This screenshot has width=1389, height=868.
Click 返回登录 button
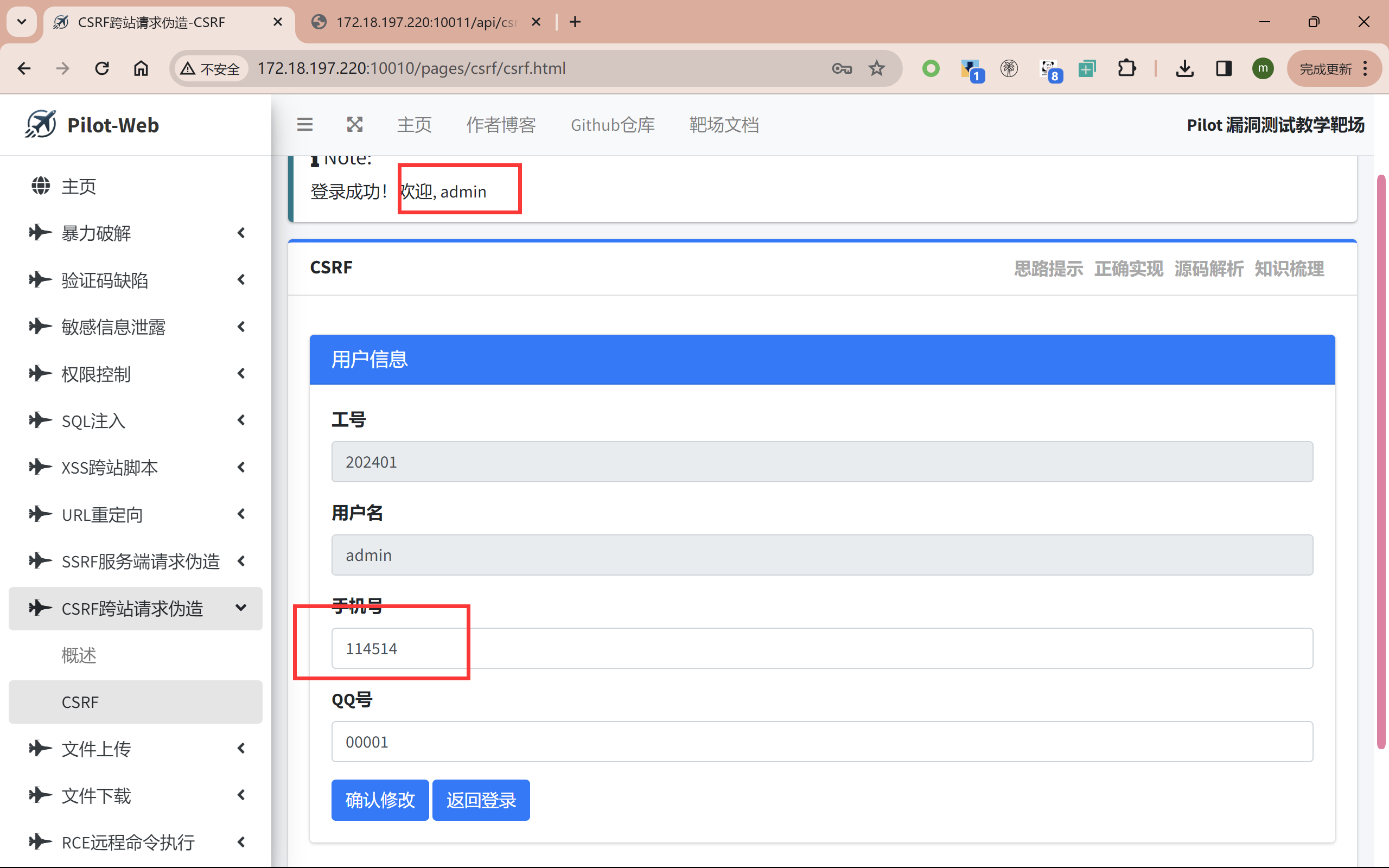[481, 800]
